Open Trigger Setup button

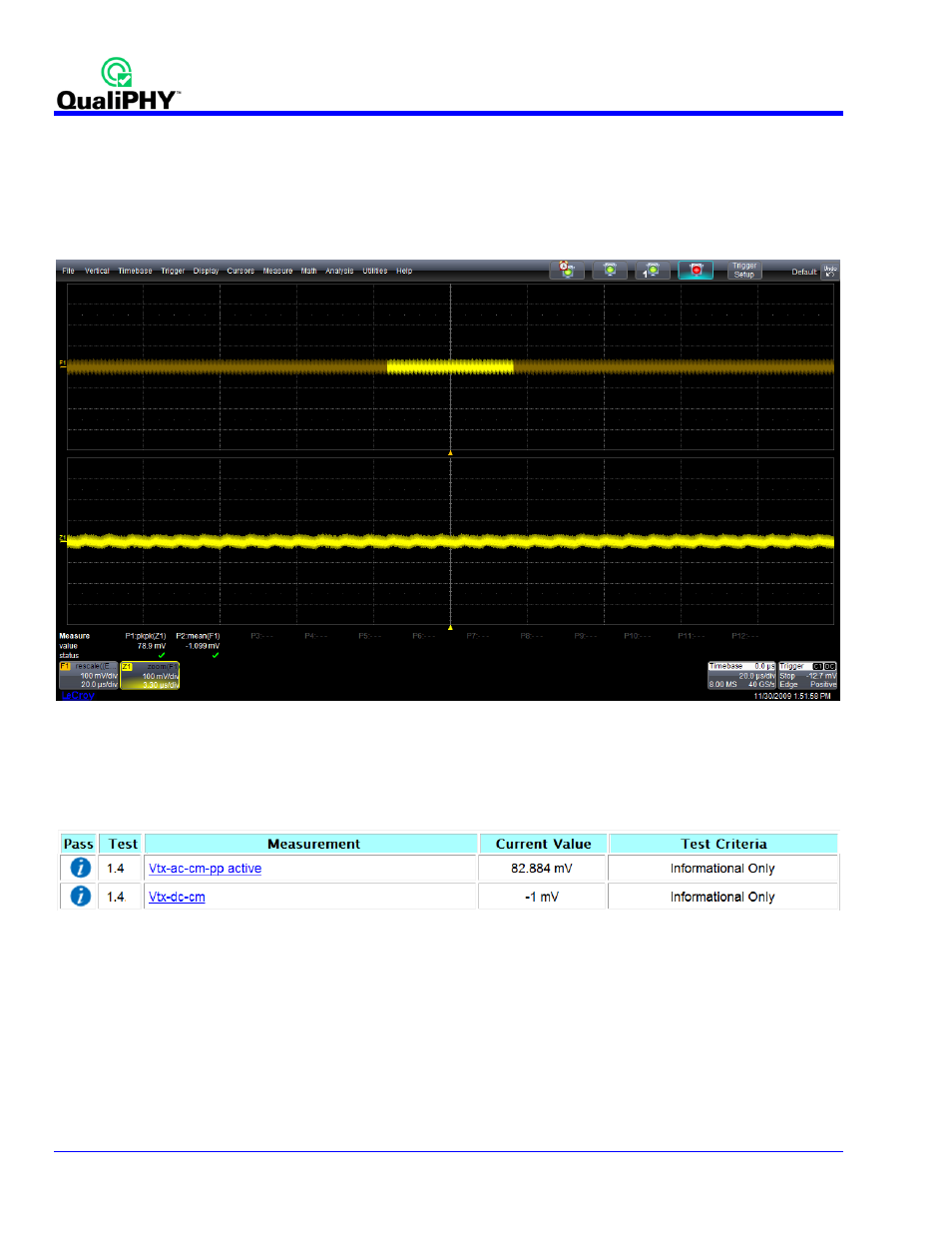point(744,270)
